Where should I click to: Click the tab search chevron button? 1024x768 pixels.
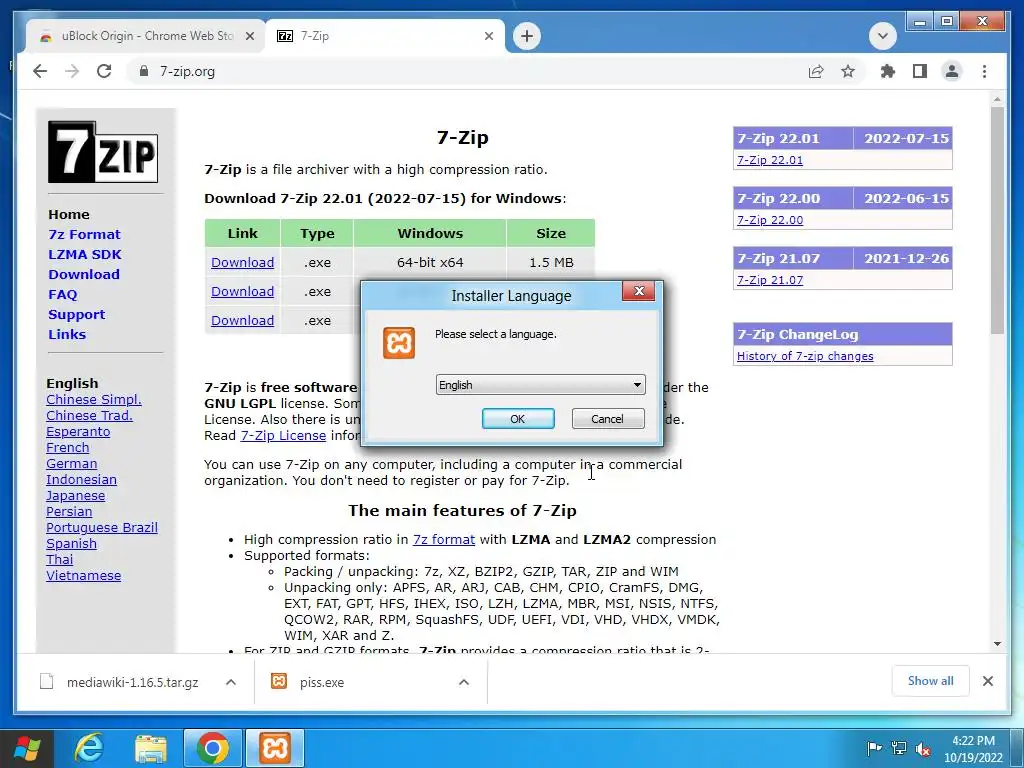coord(882,36)
